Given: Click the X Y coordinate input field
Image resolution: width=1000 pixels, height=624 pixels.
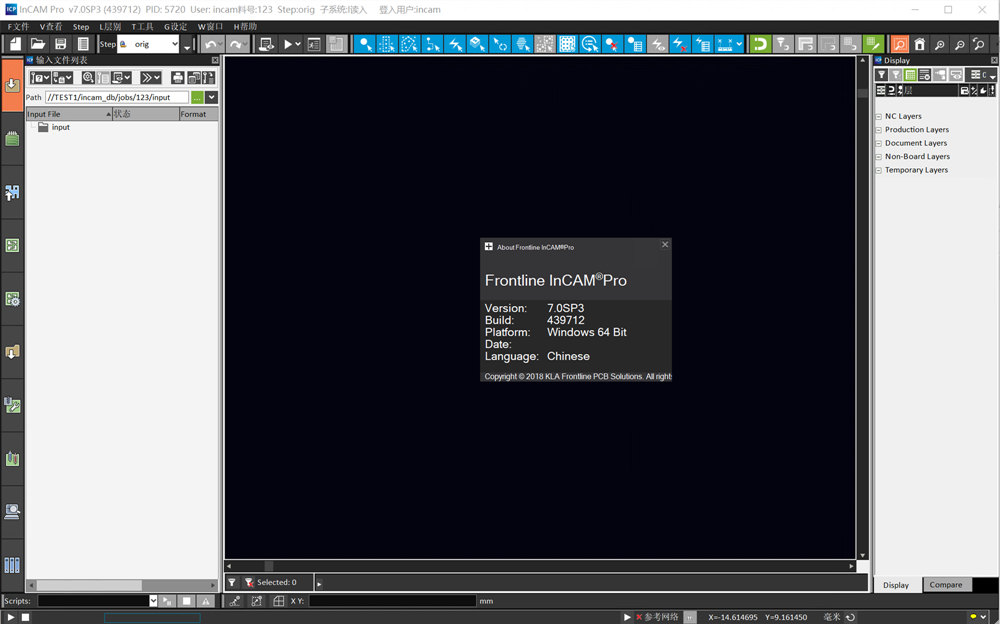Looking at the screenshot, I should (392, 601).
